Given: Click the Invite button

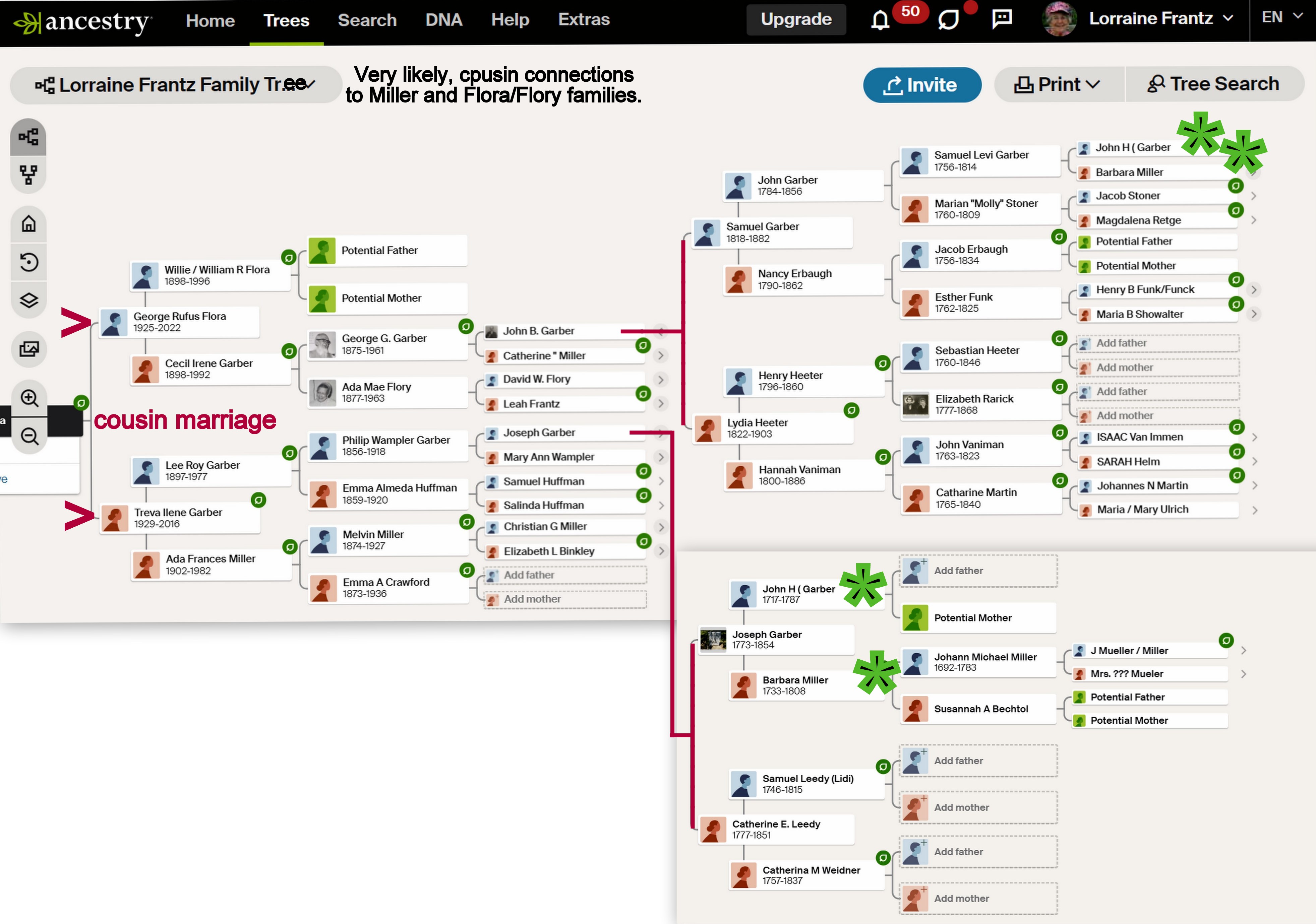Looking at the screenshot, I should pos(922,85).
